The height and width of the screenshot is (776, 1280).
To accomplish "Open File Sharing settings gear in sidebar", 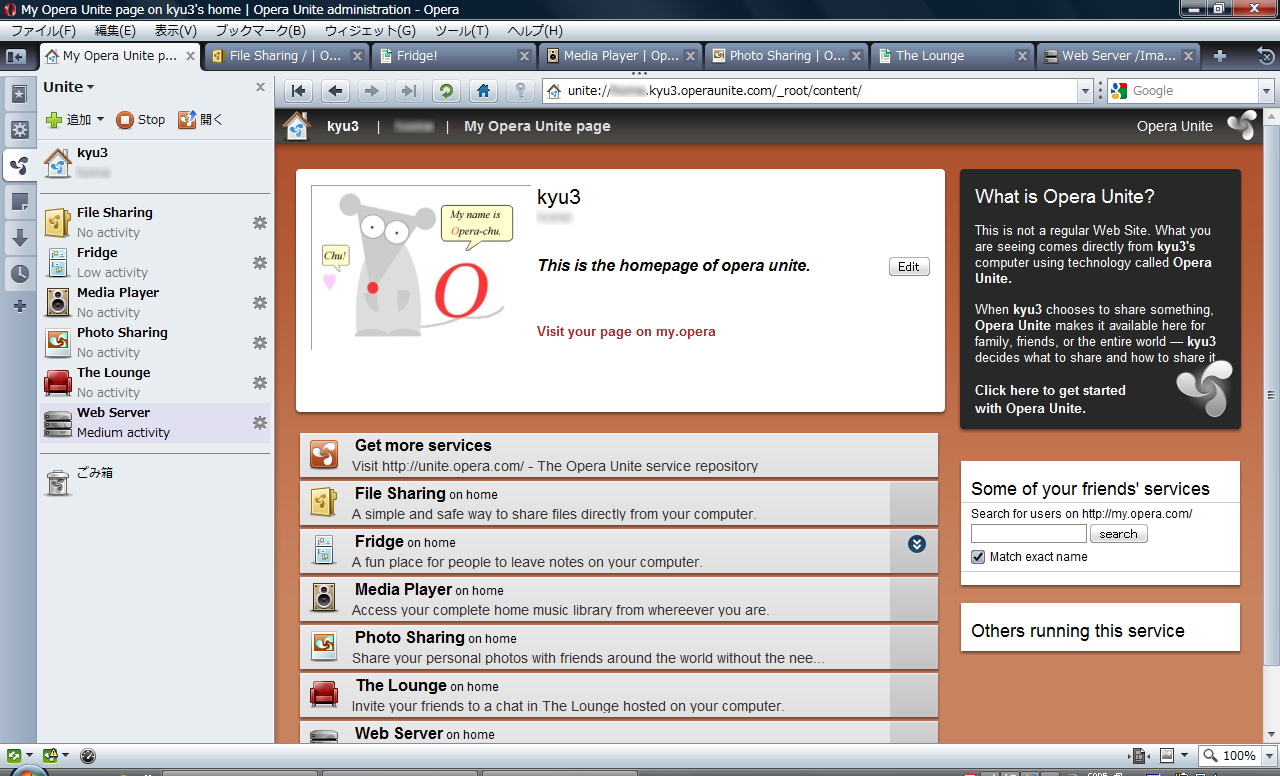I will 260,222.
